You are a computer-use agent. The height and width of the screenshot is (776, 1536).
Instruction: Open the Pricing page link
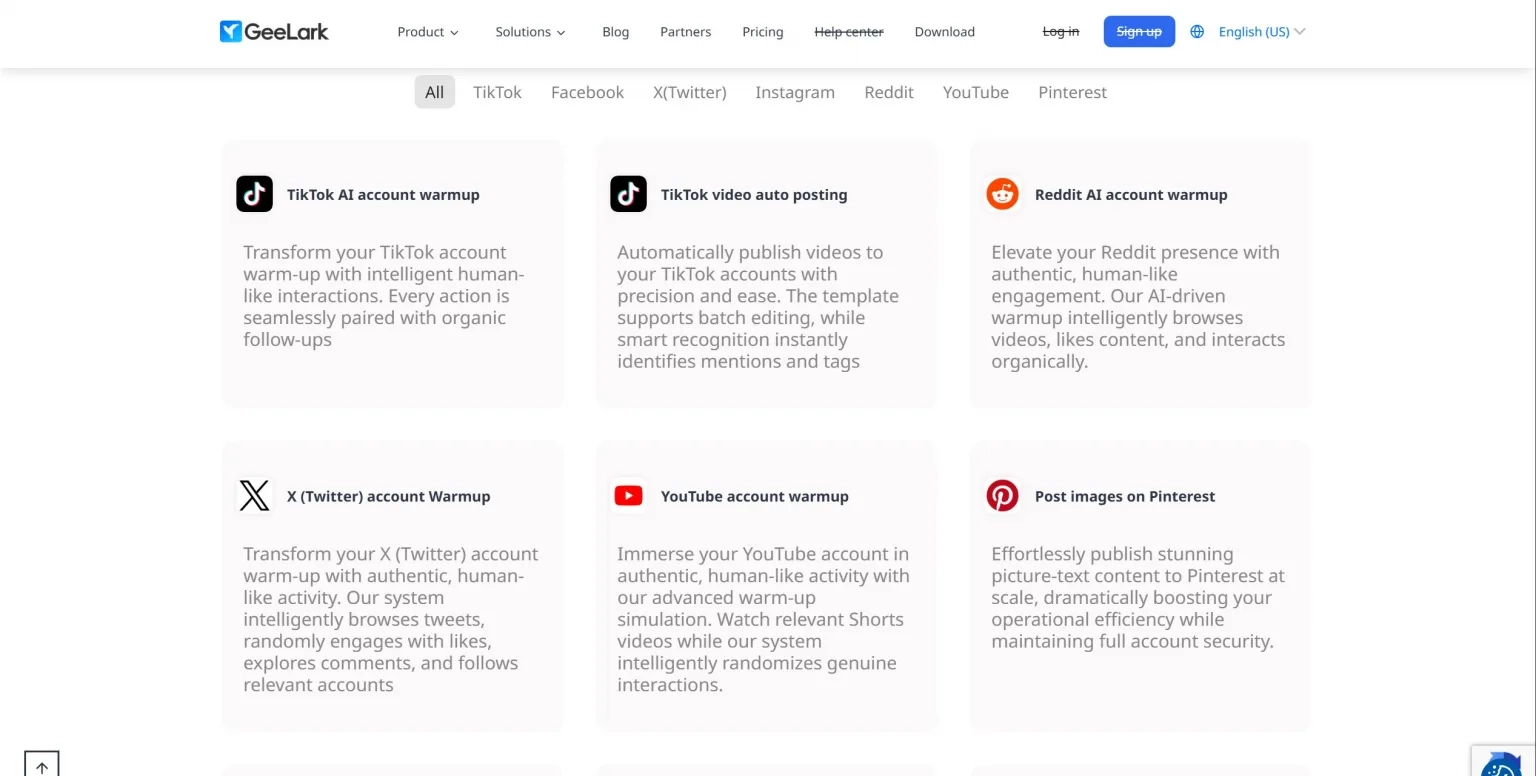click(762, 32)
